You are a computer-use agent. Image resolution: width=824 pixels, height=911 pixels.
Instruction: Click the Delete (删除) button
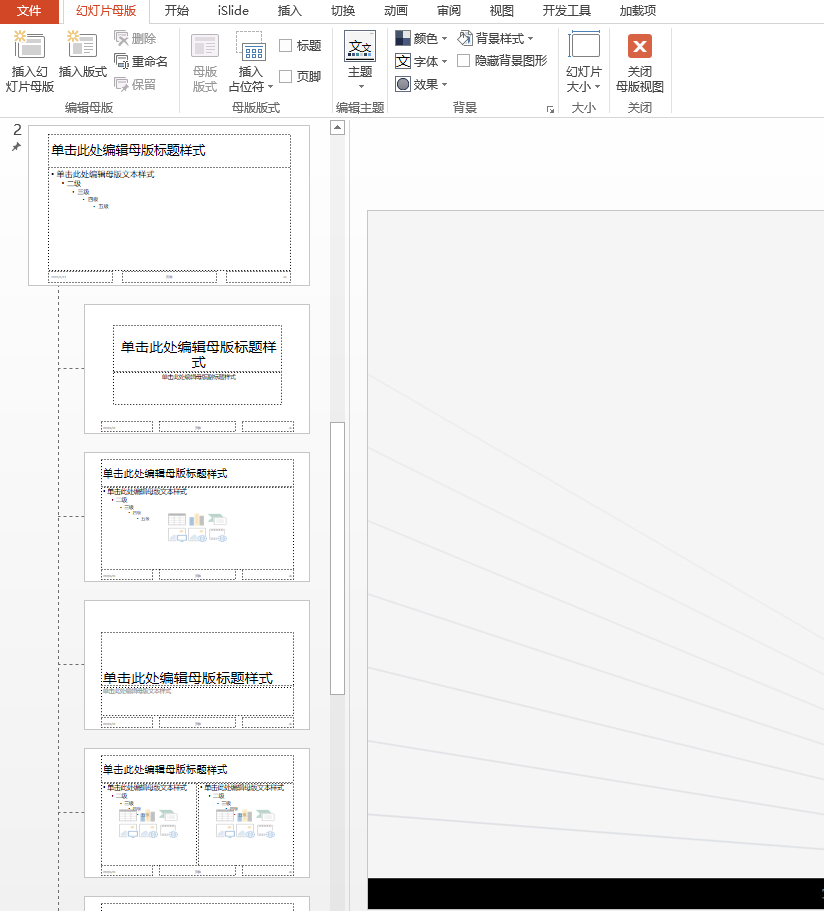tap(135, 38)
